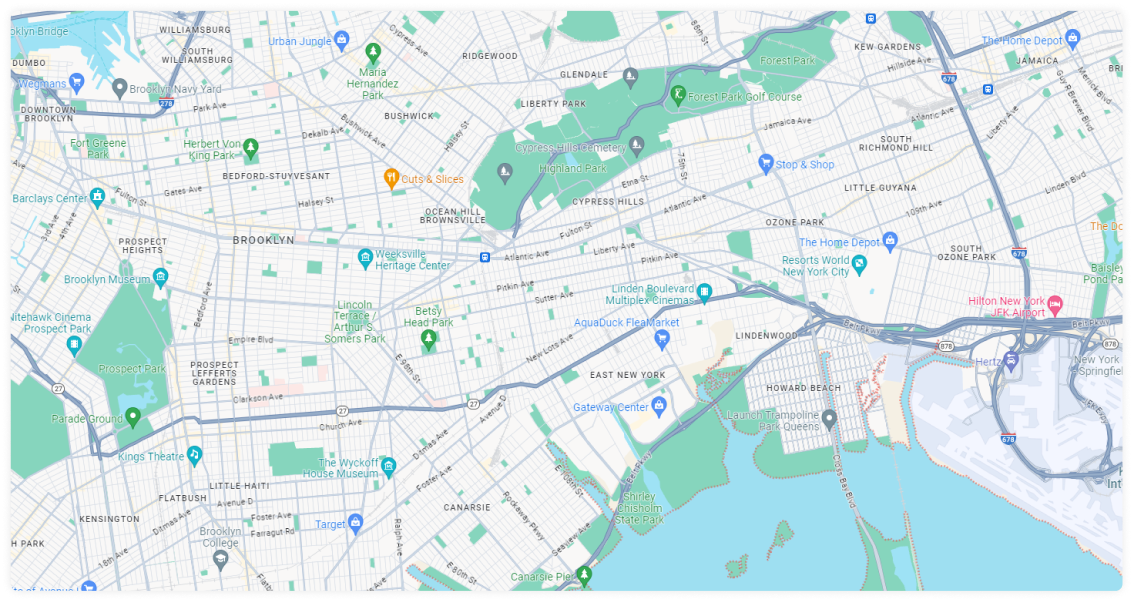Select the Gateway Center shopping pin
This screenshot has height=601, width=1133.
point(658,406)
